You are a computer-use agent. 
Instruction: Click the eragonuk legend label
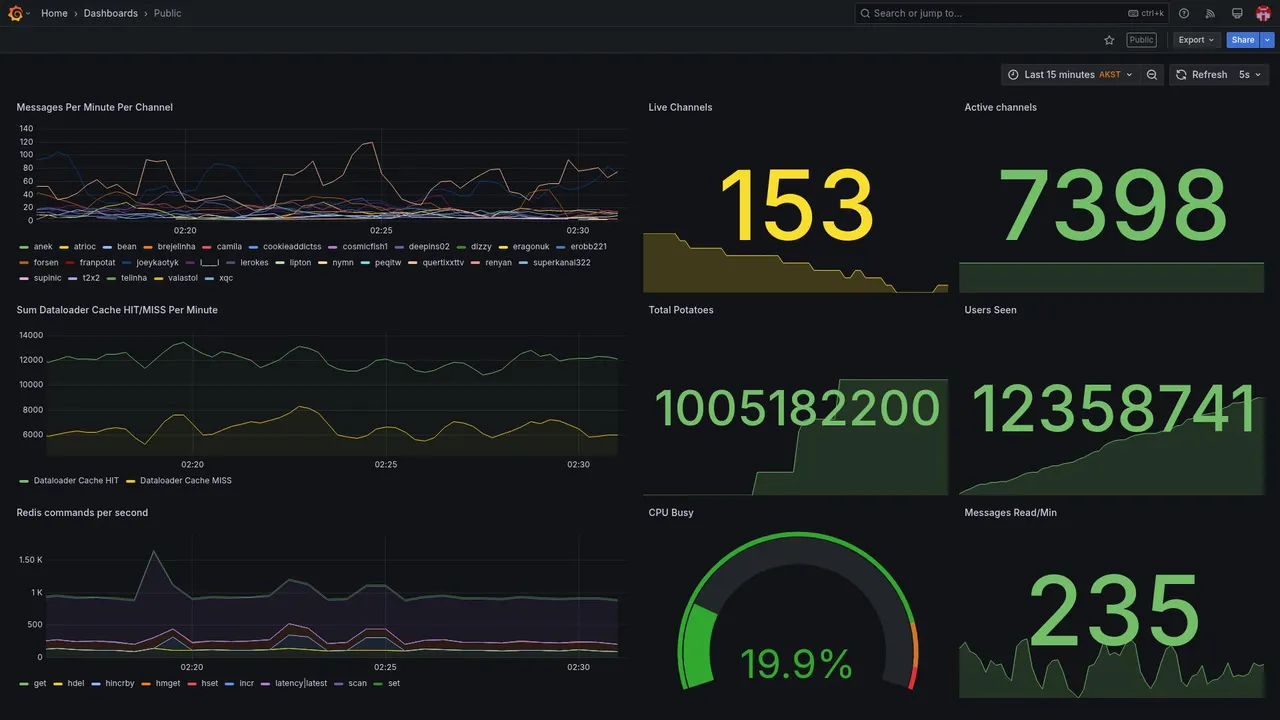coord(532,246)
